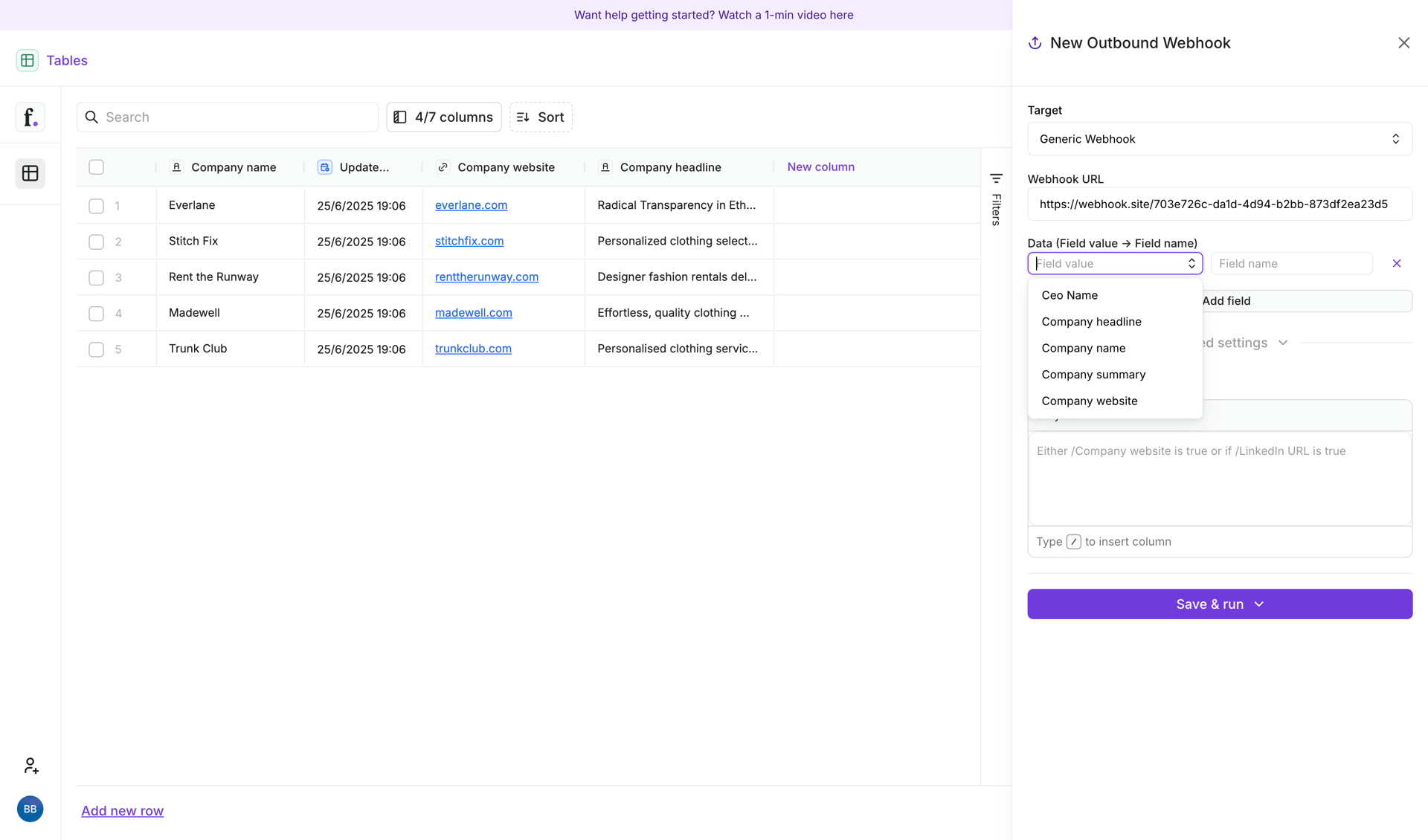Expand the Save & run options chevron
The width and height of the screenshot is (1428, 840).
point(1258,604)
